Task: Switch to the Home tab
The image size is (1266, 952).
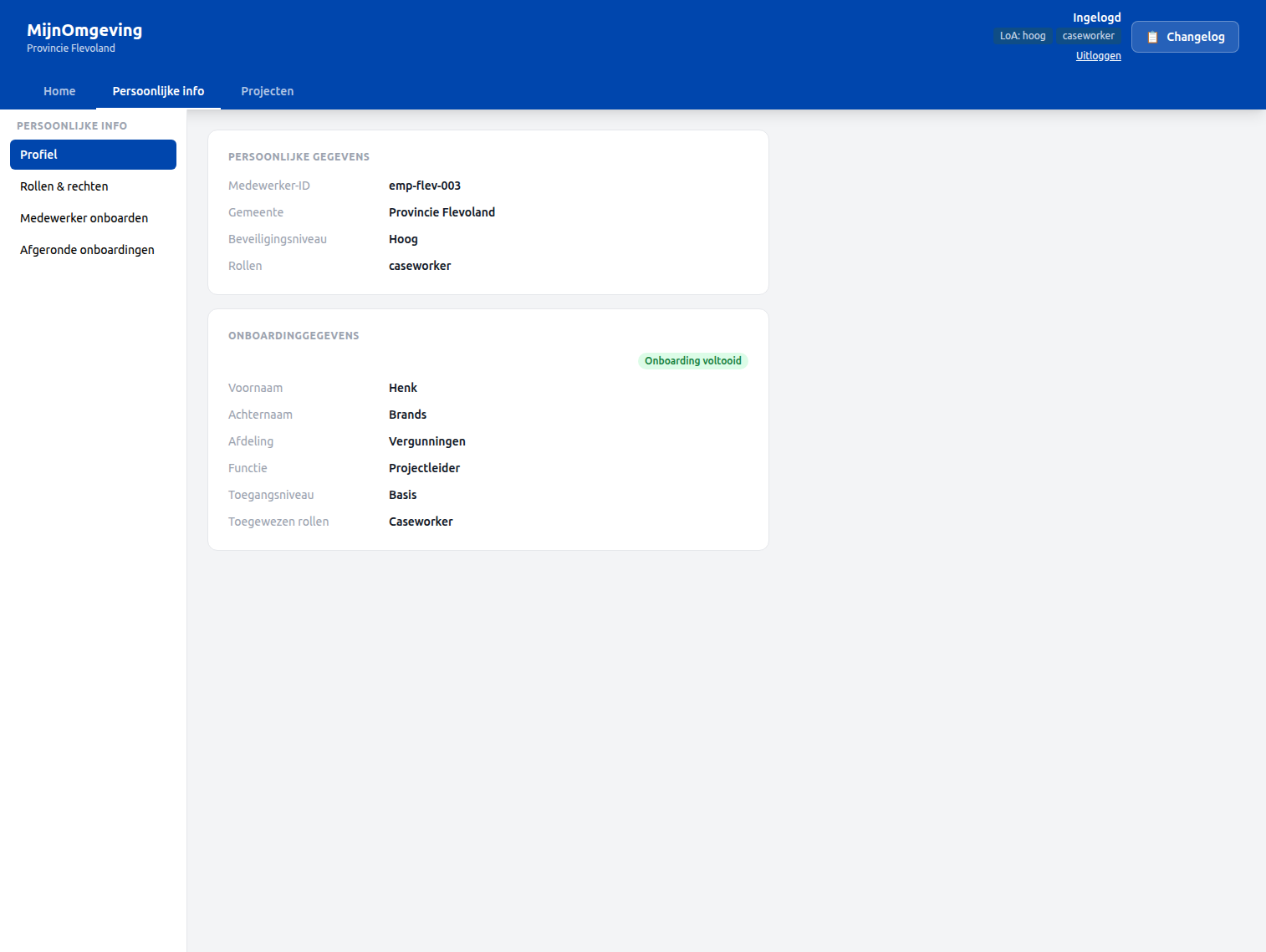Action: 59,91
